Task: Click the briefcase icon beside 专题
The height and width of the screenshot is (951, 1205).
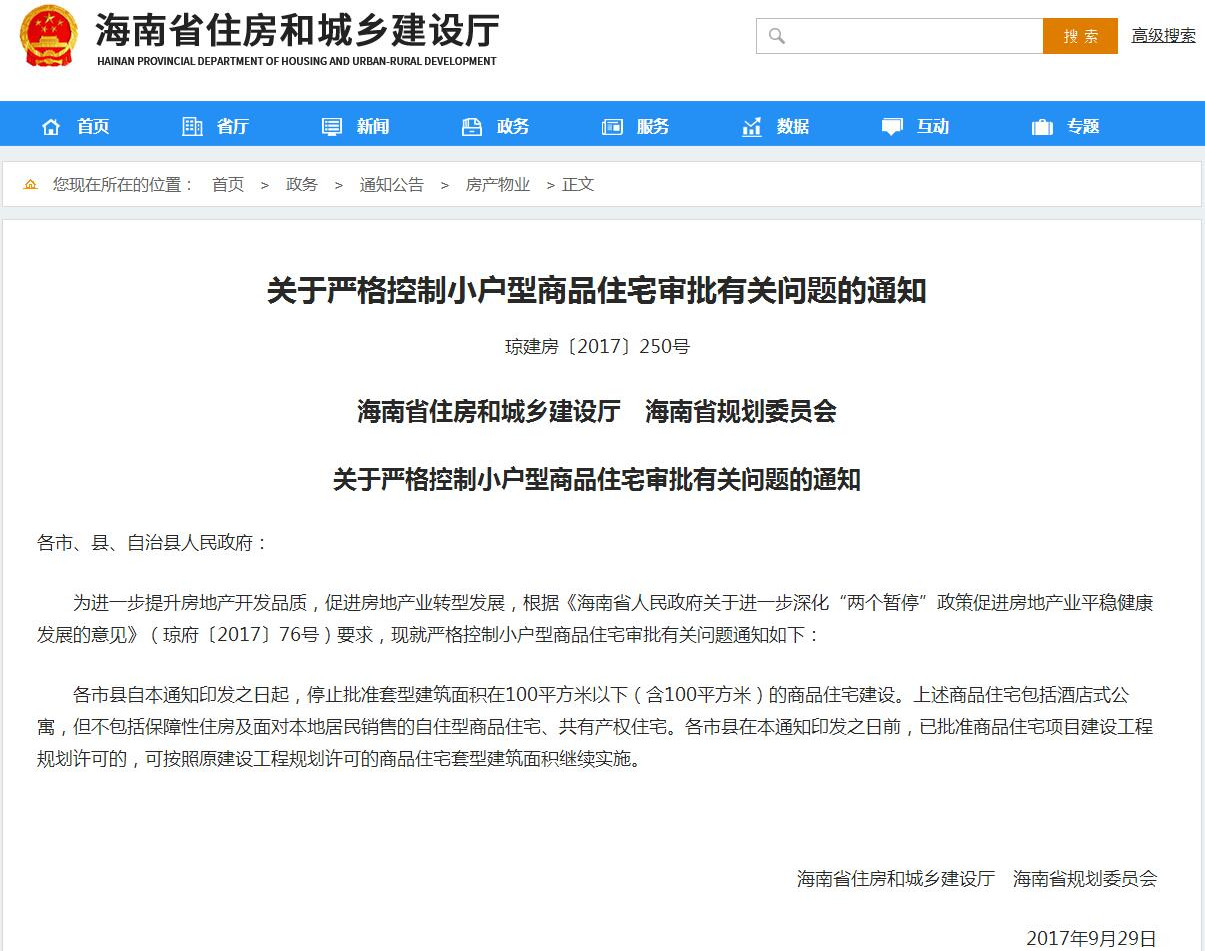Action: 1042,127
